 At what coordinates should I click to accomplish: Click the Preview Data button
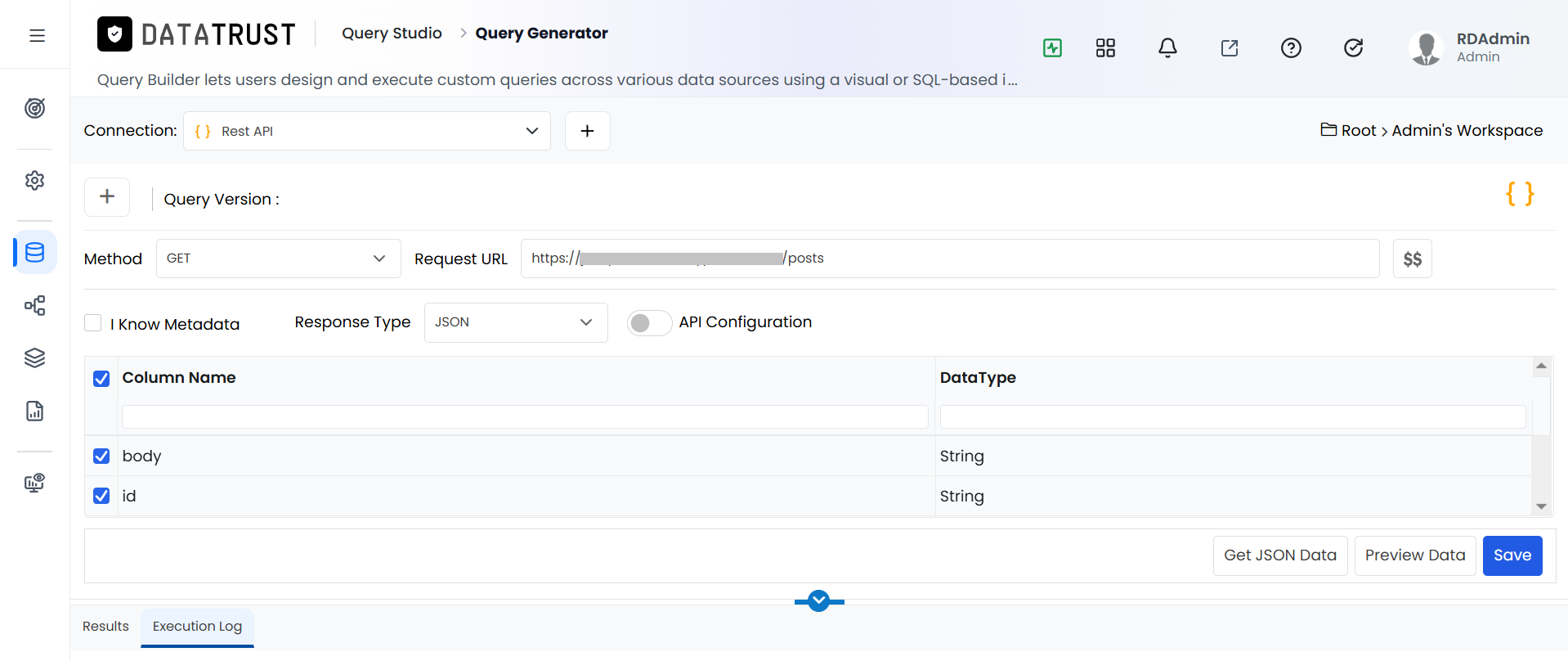point(1415,555)
